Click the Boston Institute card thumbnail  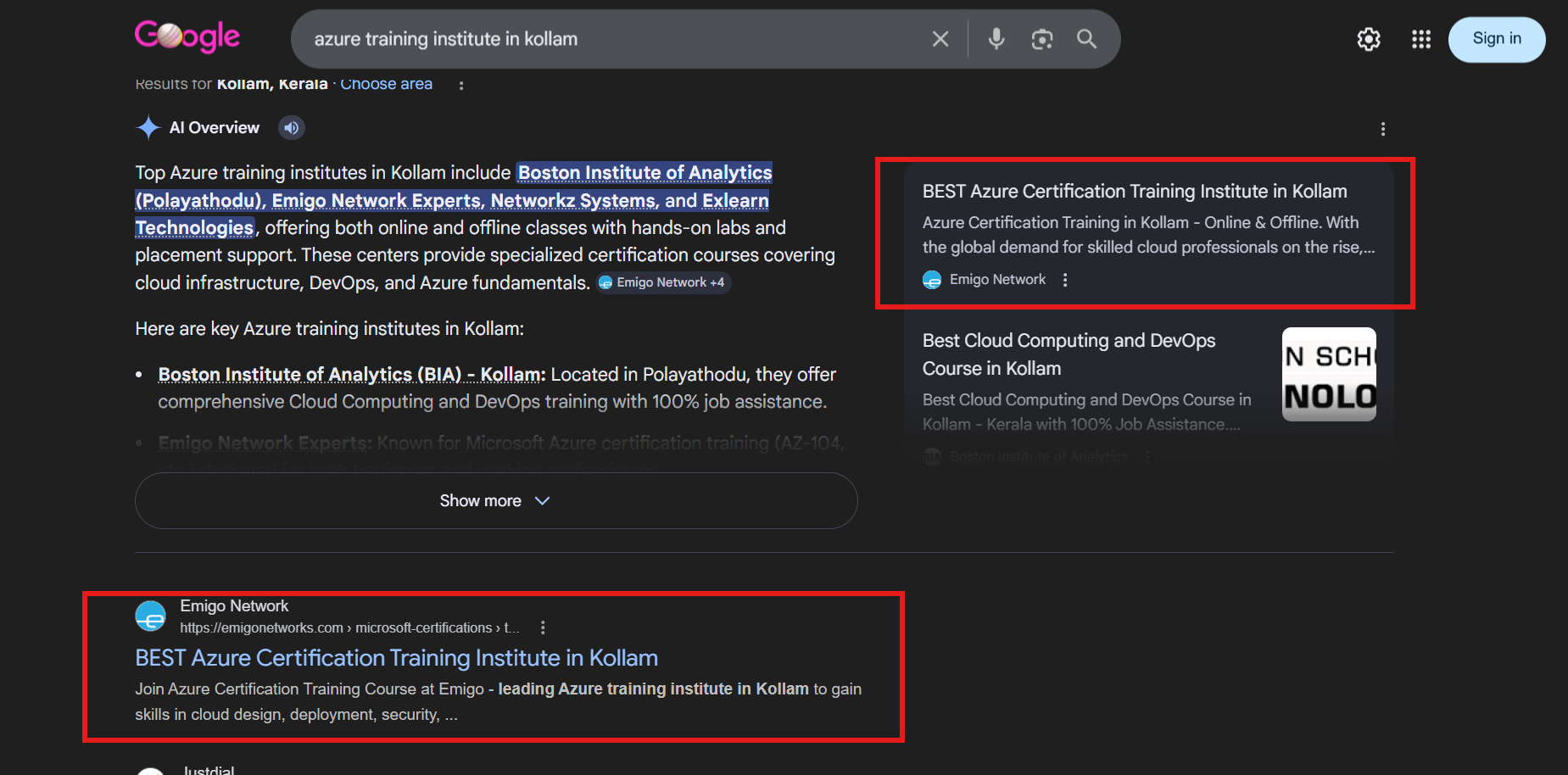coord(1328,374)
